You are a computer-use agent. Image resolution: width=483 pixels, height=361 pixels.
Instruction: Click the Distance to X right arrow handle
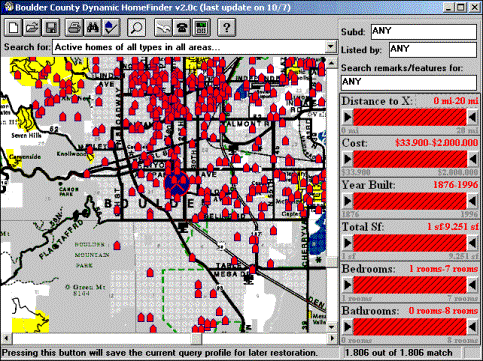(472, 117)
